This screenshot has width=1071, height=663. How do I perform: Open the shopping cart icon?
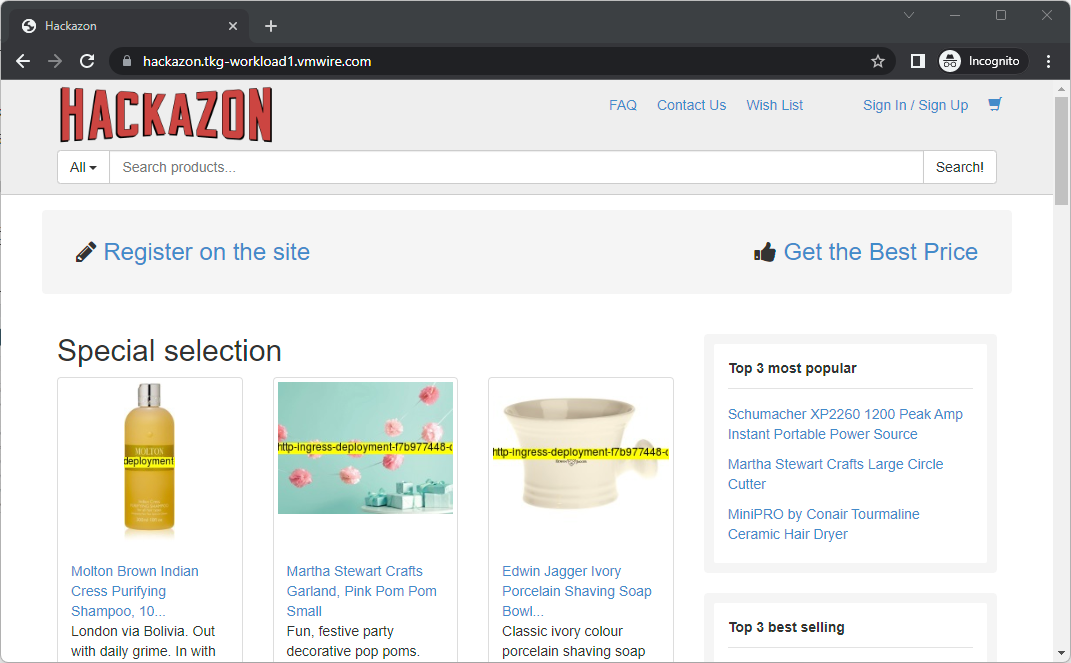pos(994,104)
